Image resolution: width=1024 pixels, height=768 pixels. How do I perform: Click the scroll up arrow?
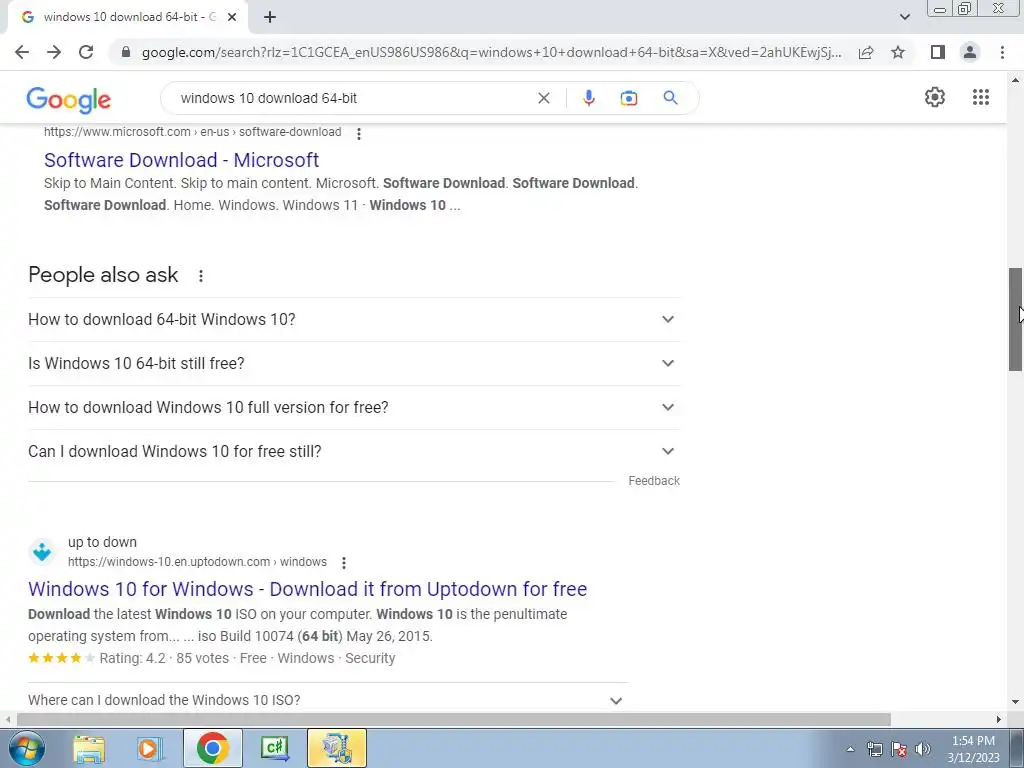tap(1015, 80)
